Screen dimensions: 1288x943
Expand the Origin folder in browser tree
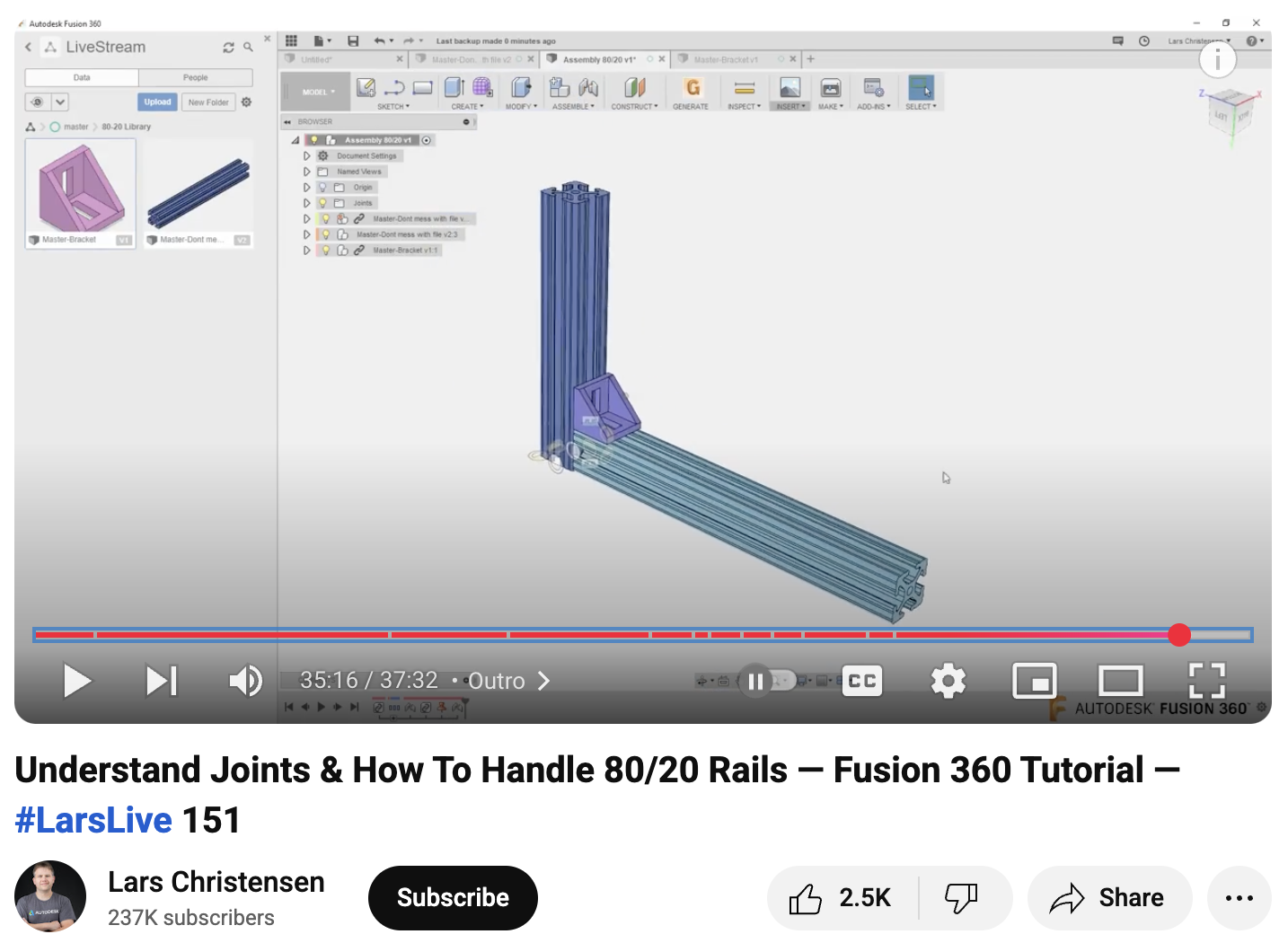click(x=306, y=188)
